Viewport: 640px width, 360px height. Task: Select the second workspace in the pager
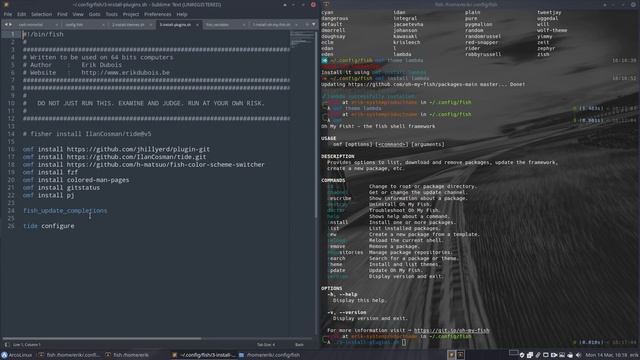click(460, 355)
